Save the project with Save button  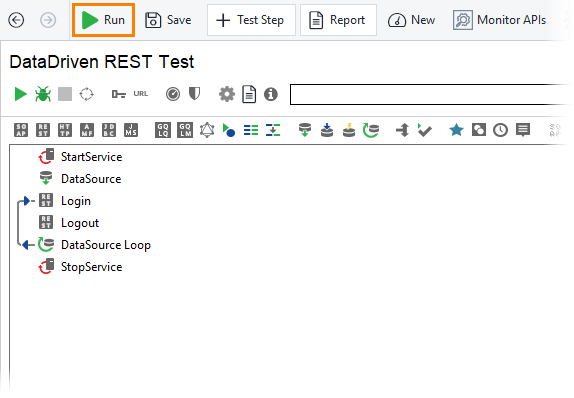point(168,20)
